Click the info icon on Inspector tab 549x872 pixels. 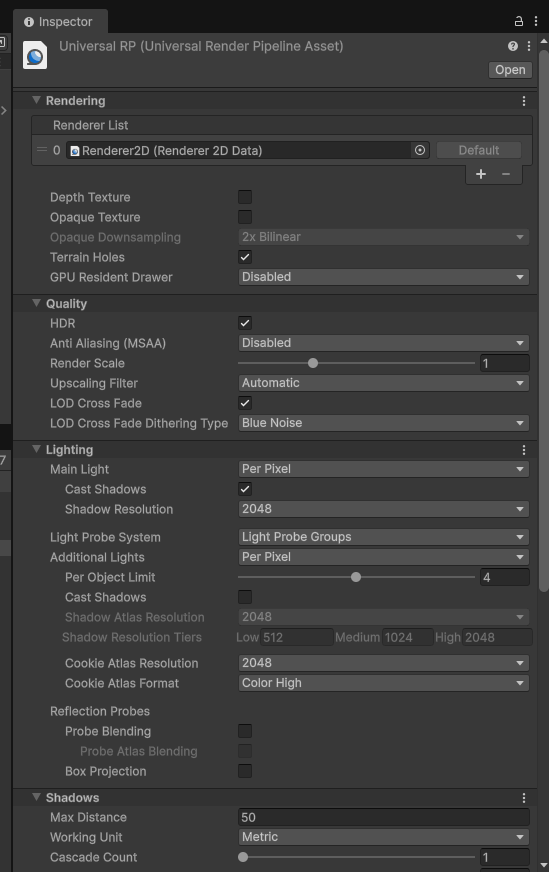point(29,22)
